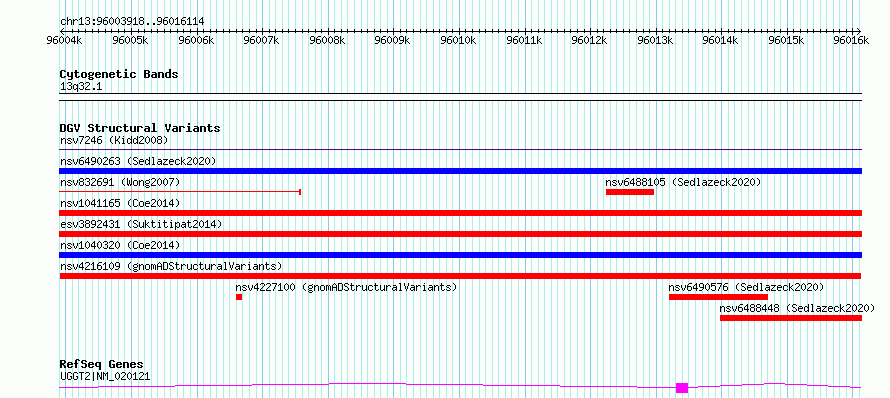The width and height of the screenshot is (890, 398).
Task: Open nsv4227100 (gnomADStructuralVariants) label
Action: [346, 287]
